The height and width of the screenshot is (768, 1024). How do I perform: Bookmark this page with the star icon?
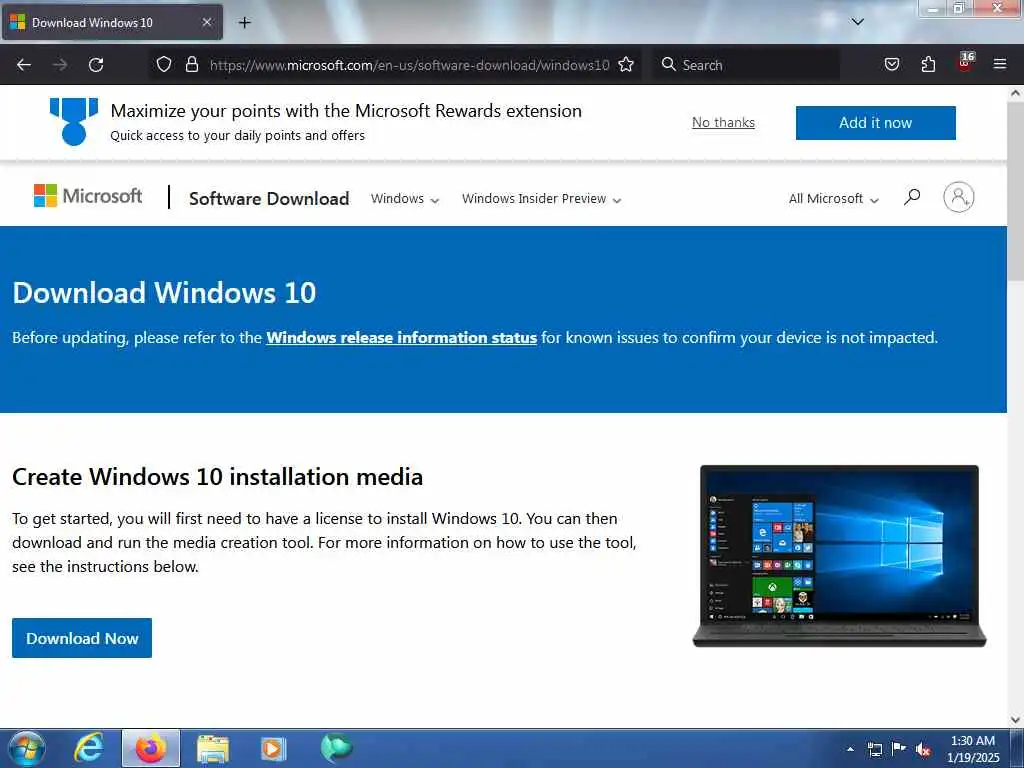[x=626, y=65]
